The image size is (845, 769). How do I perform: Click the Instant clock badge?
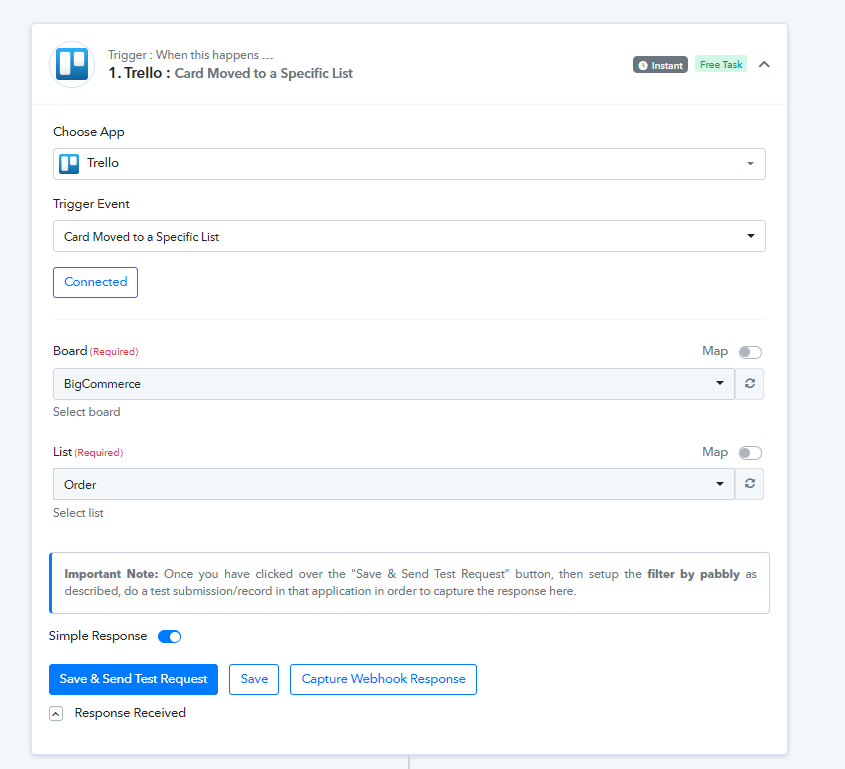pyautogui.click(x=660, y=65)
